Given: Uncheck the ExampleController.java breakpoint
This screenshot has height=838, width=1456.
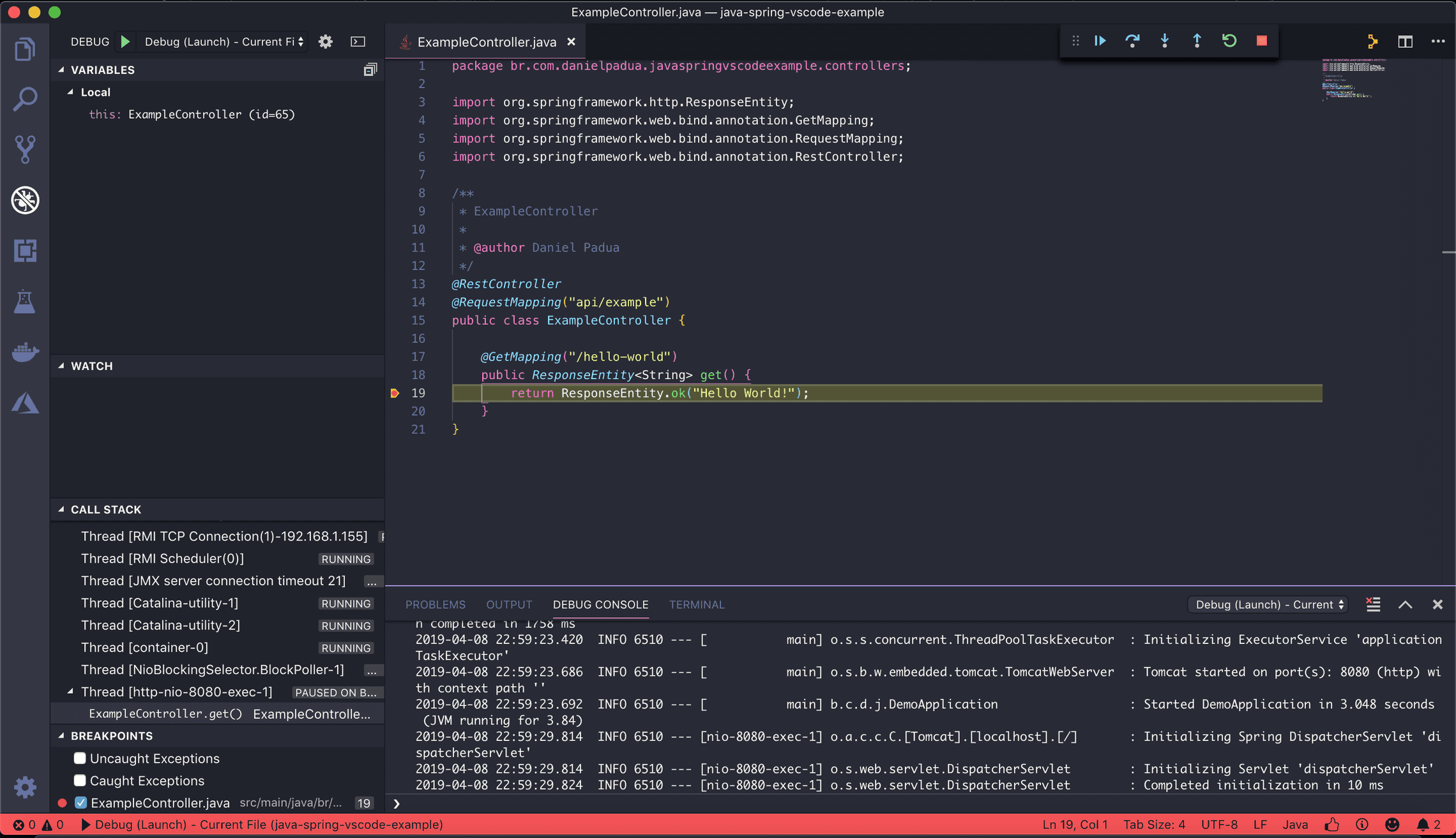Looking at the screenshot, I should pyautogui.click(x=80, y=803).
